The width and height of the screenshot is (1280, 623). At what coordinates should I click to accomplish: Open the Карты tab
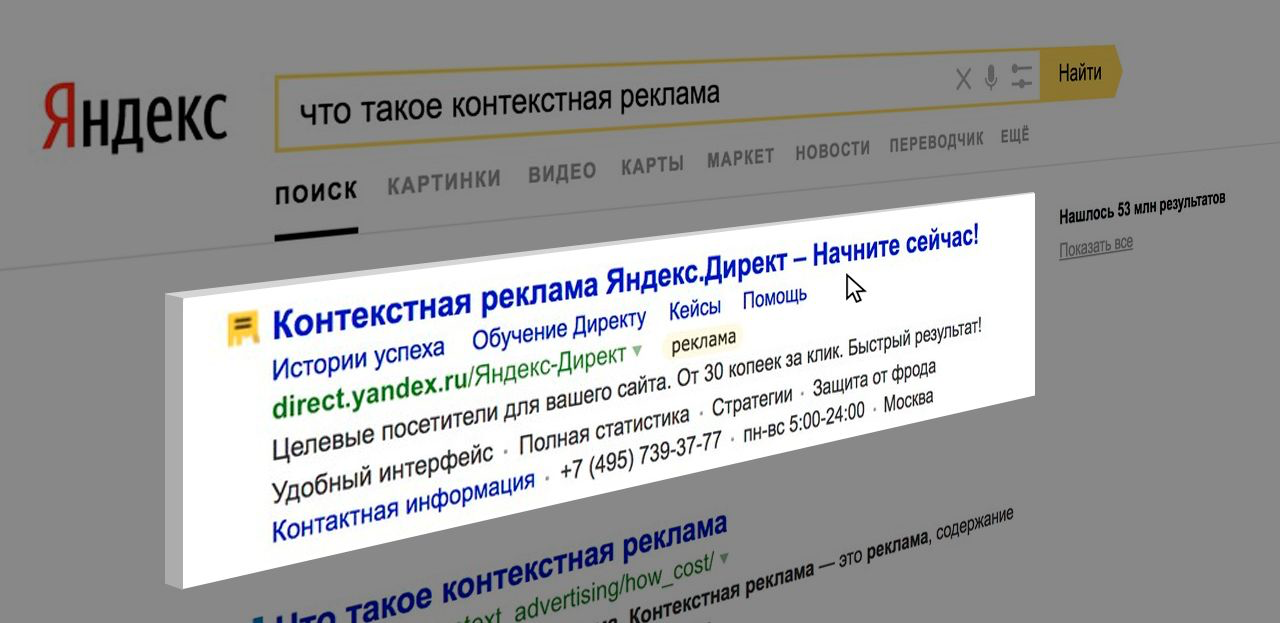[652, 165]
